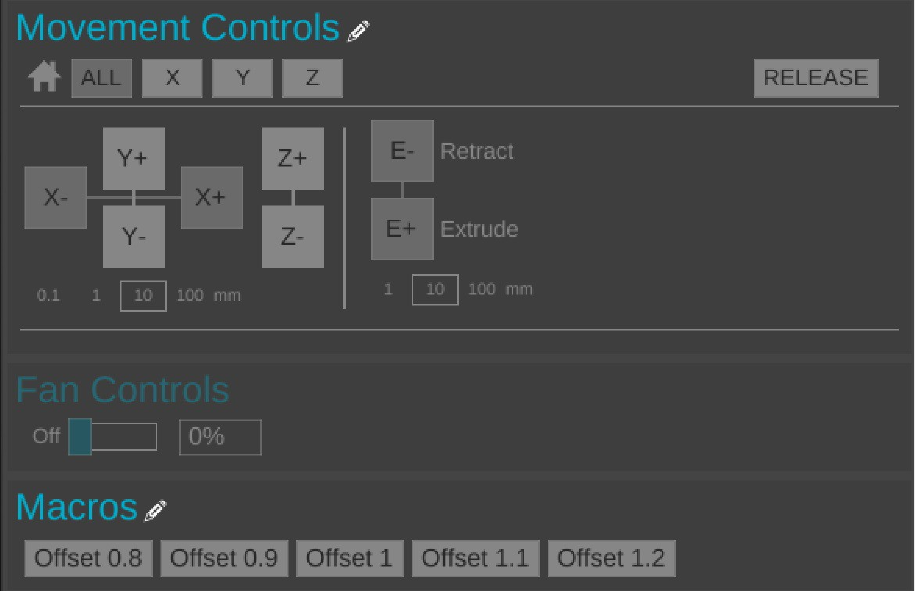Image resolution: width=915 pixels, height=591 pixels.
Task: Toggle the fan Off switch
Action: (x=112, y=437)
